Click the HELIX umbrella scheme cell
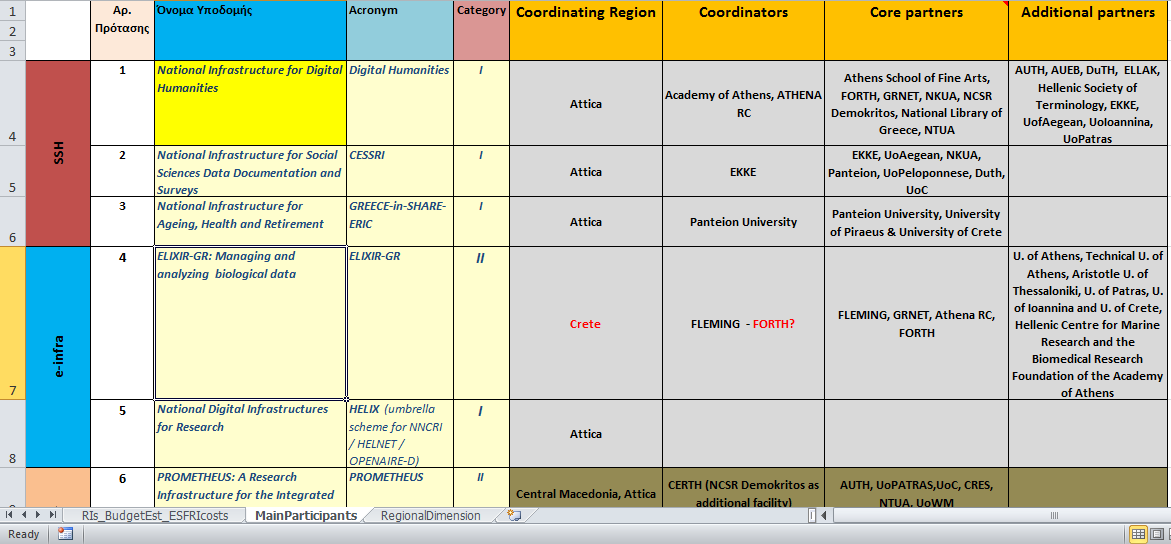The image size is (1171, 544). 400,434
